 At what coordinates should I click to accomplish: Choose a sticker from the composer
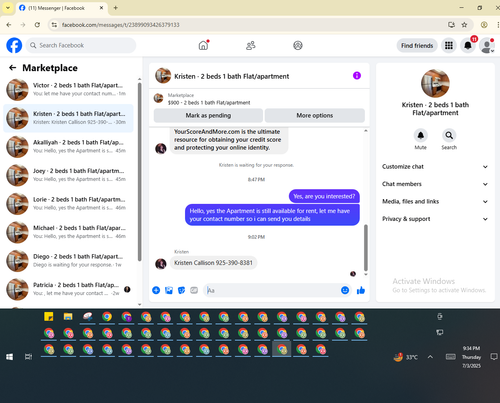[181, 290]
